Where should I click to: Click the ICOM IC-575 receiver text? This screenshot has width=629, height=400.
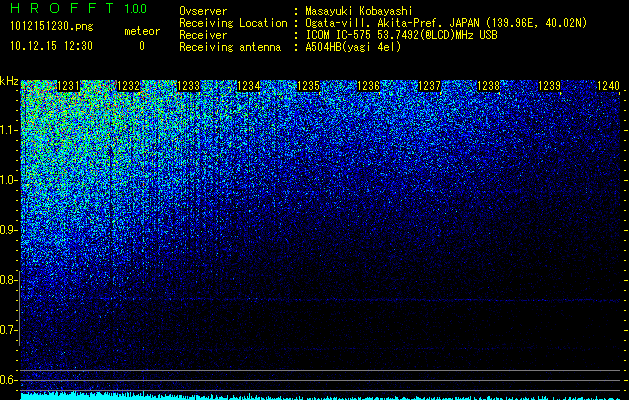(x=401, y=35)
